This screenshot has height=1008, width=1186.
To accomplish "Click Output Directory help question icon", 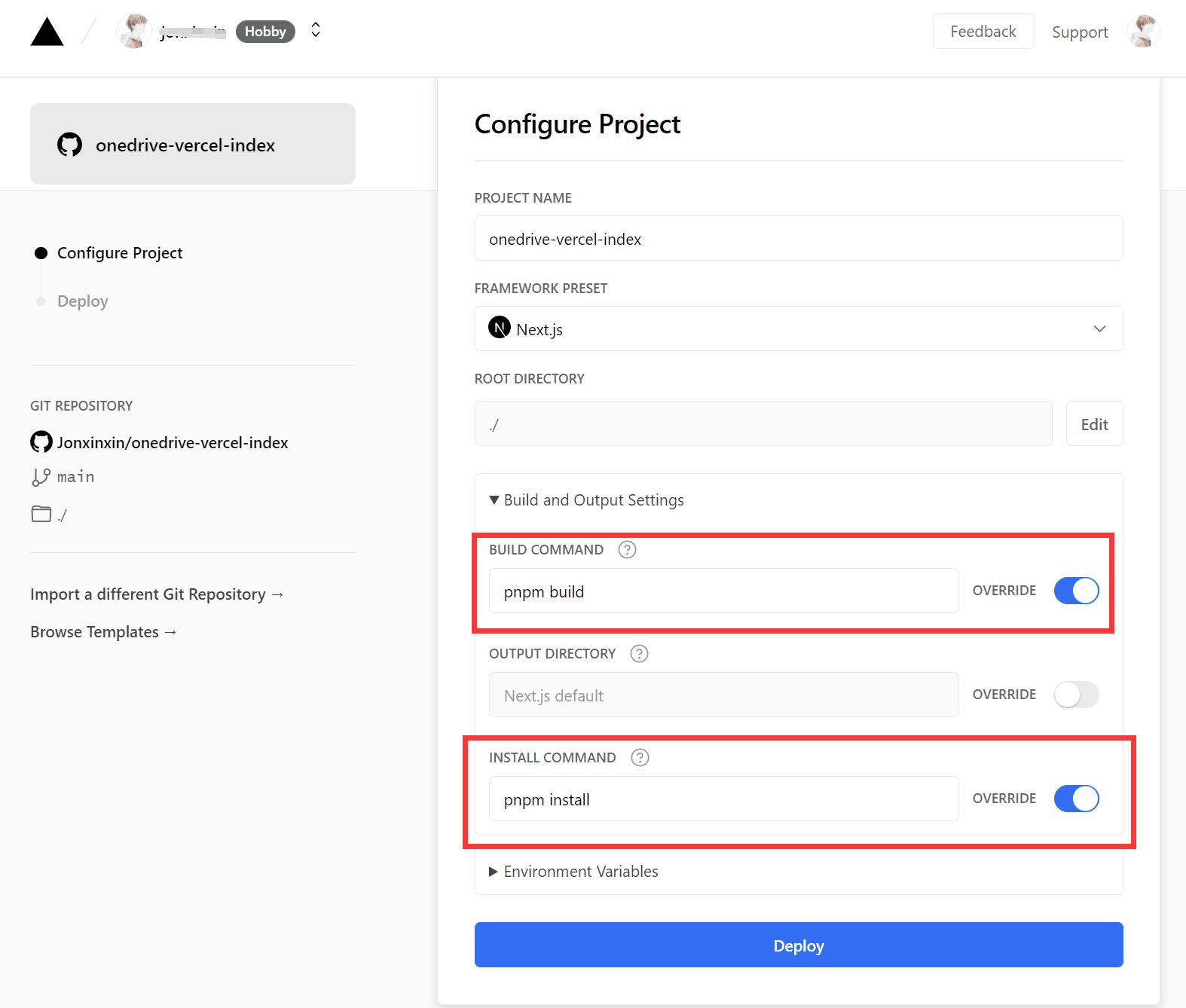I will click(x=639, y=654).
